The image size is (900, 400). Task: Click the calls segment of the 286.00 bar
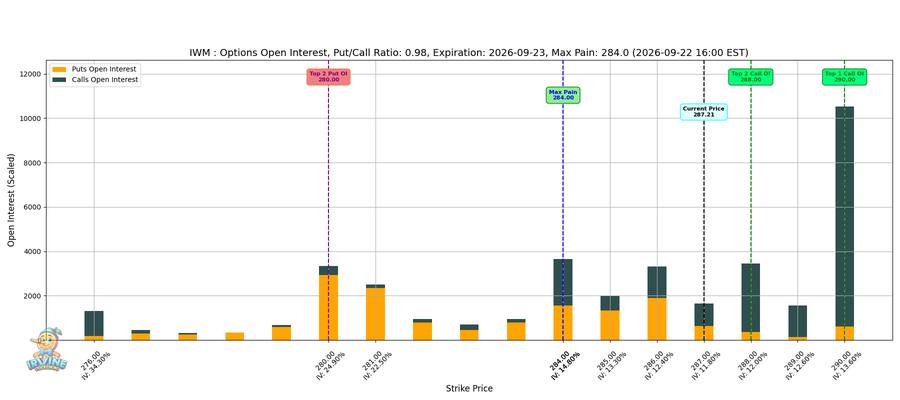pyautogui.click(x=657, y=282)
